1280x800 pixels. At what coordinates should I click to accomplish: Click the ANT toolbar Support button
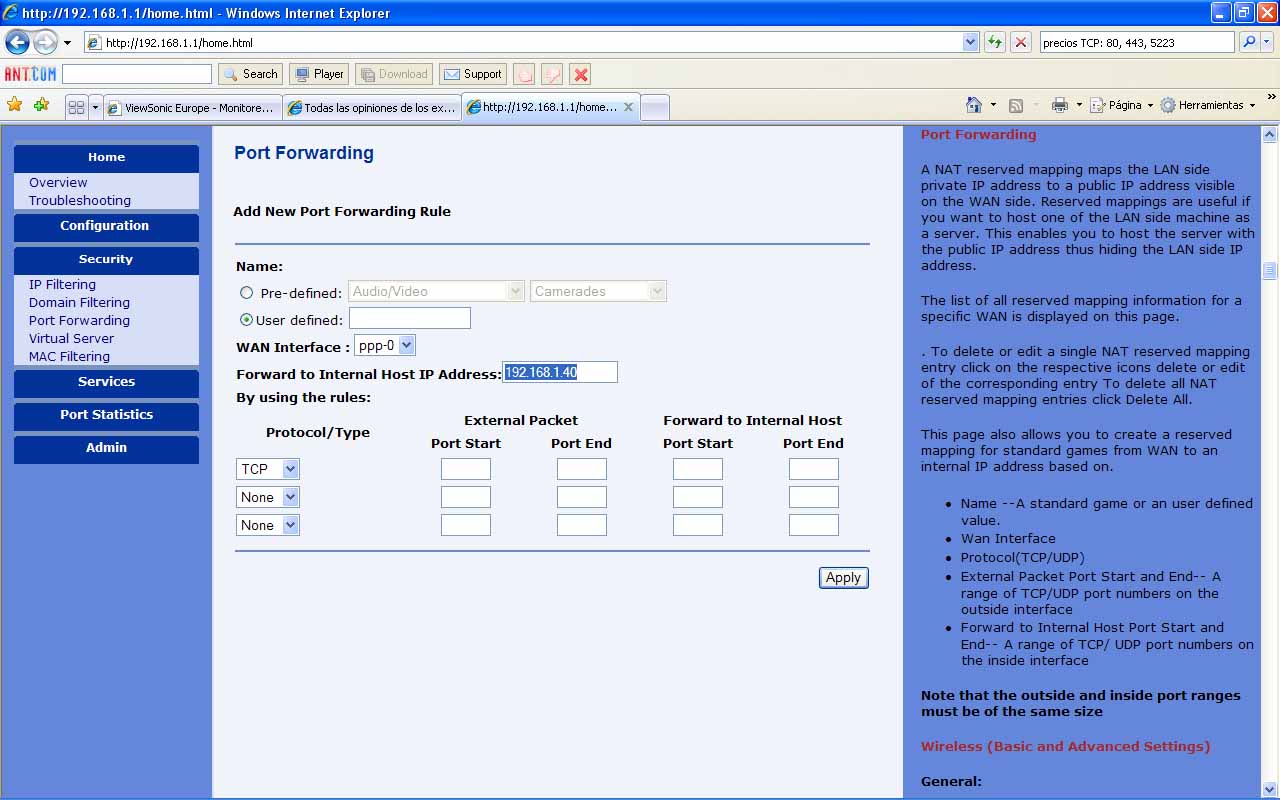click(x=472, y=74)
